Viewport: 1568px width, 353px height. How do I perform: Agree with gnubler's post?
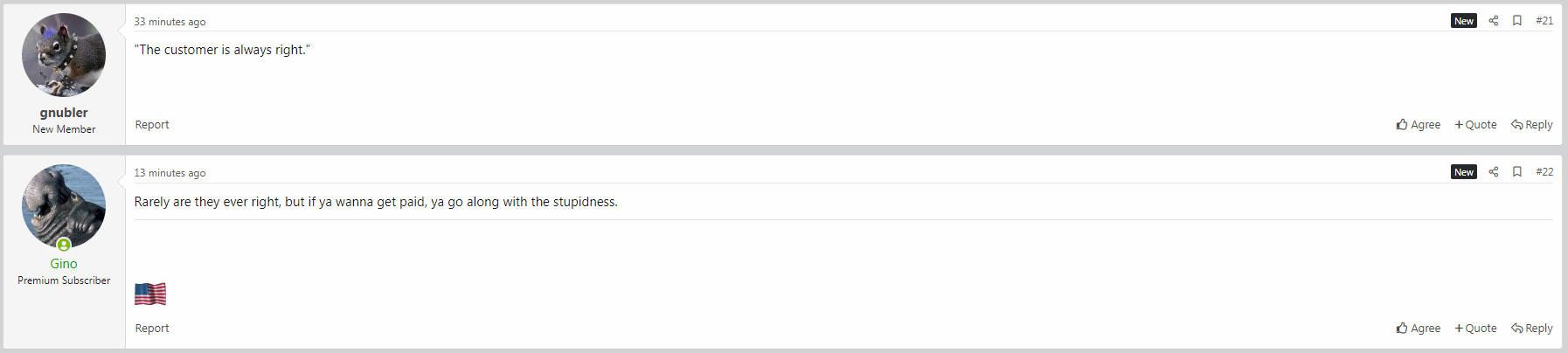point(1419,125)
